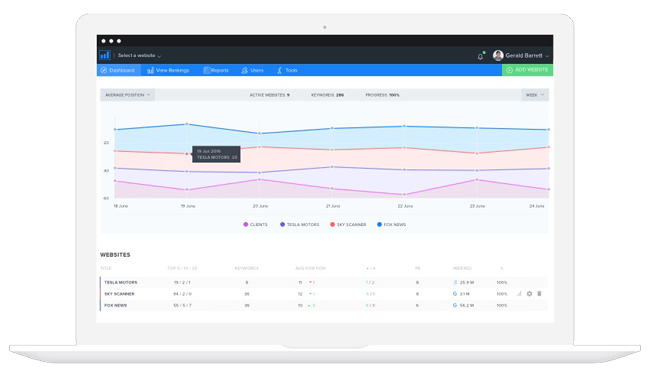Expand the Select a website dropdown
Screen dimensions: 650x381
coord(139,56)
